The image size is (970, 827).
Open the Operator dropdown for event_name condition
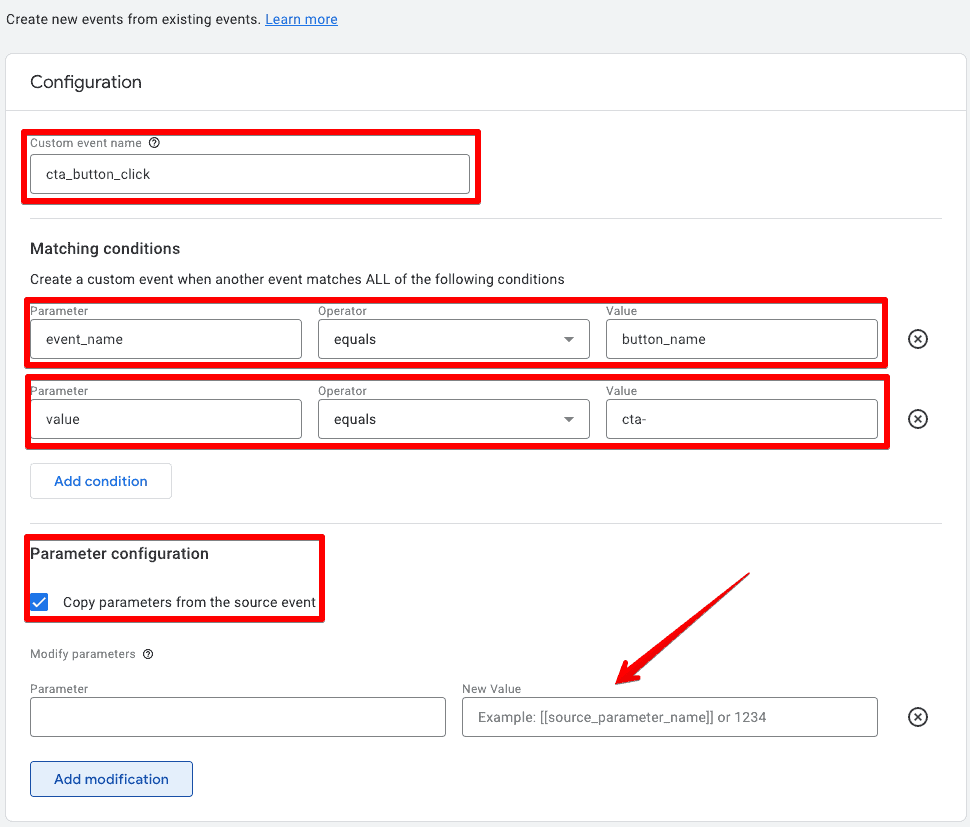(453, 339)
